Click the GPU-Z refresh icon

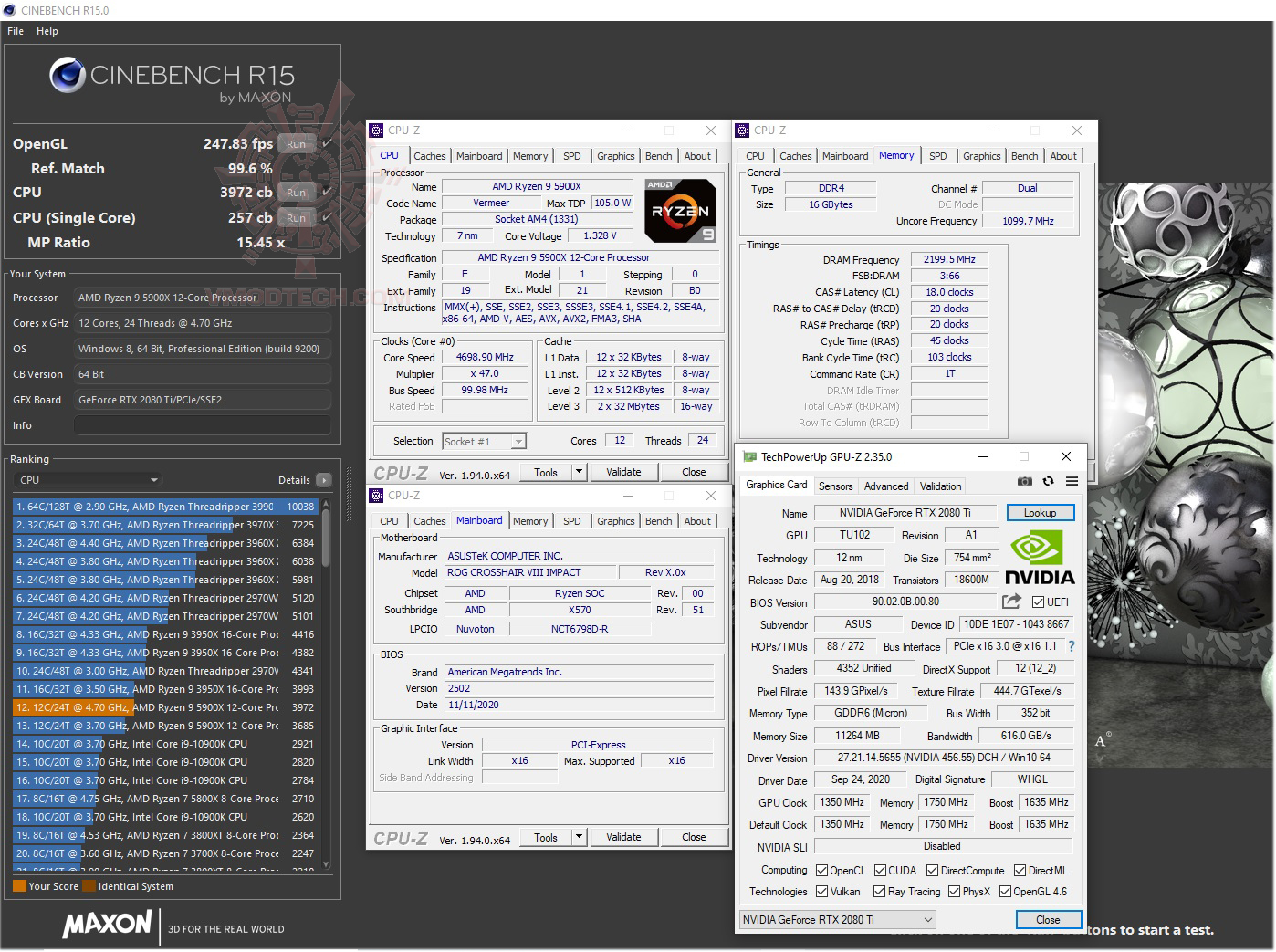tap(1048, 481)
